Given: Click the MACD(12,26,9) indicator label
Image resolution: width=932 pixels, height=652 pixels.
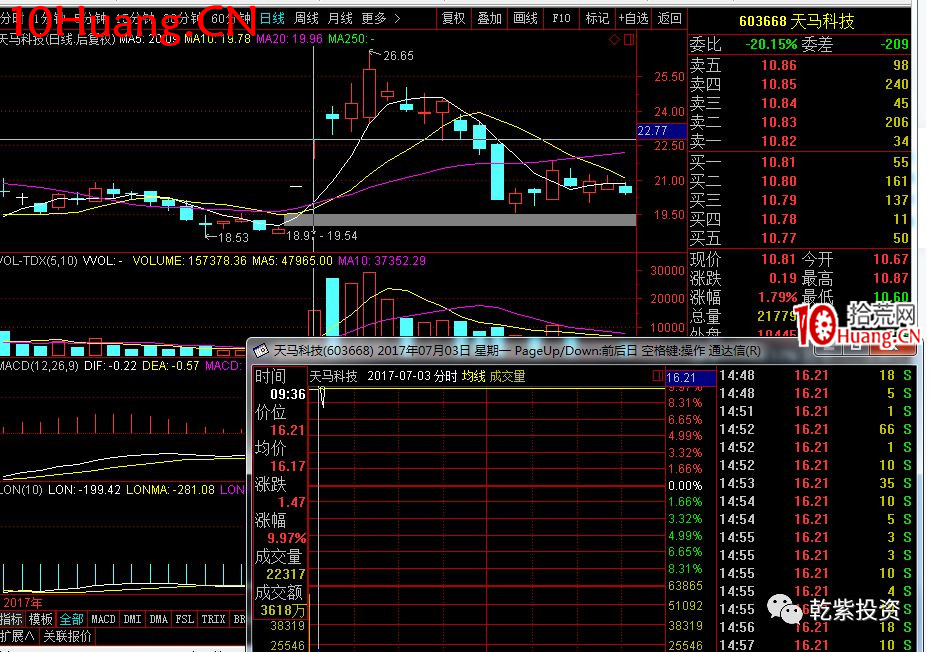Looking at the screenshot, I should point(39,366).
